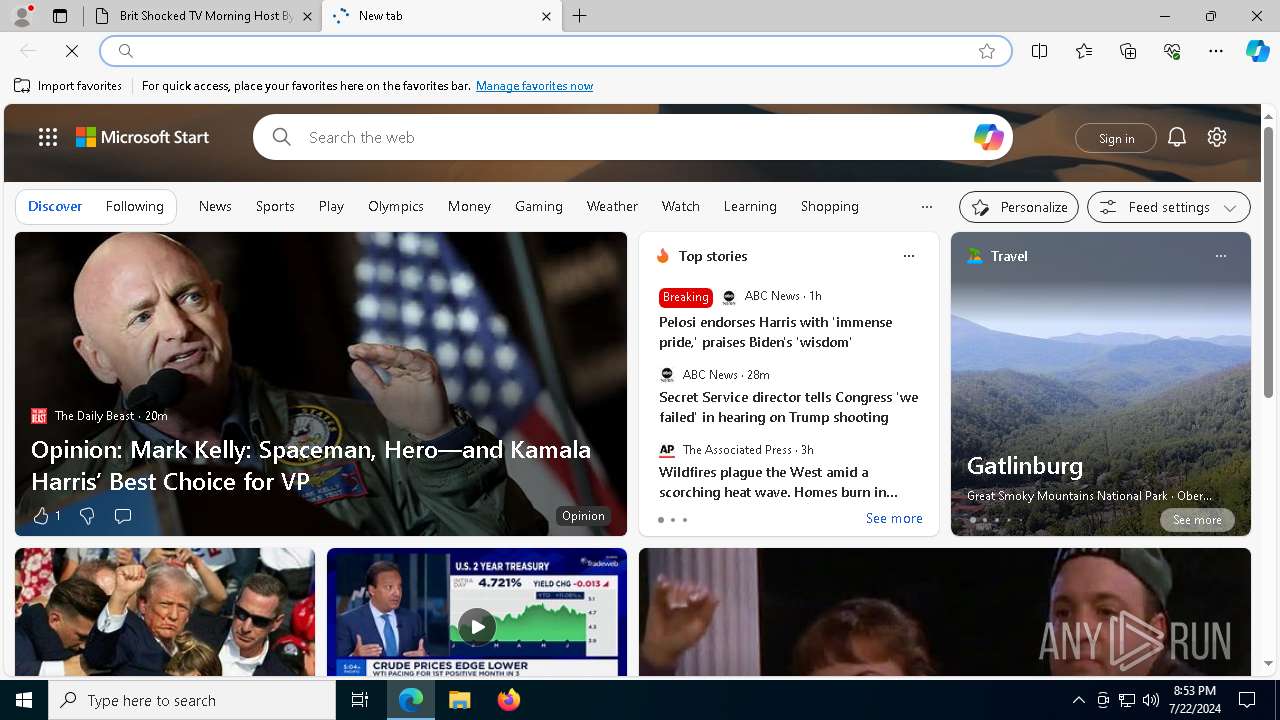Open the Favorites hub
Screen dimensions: 1280x720
pyautogui.click(x=1084, y=51)
